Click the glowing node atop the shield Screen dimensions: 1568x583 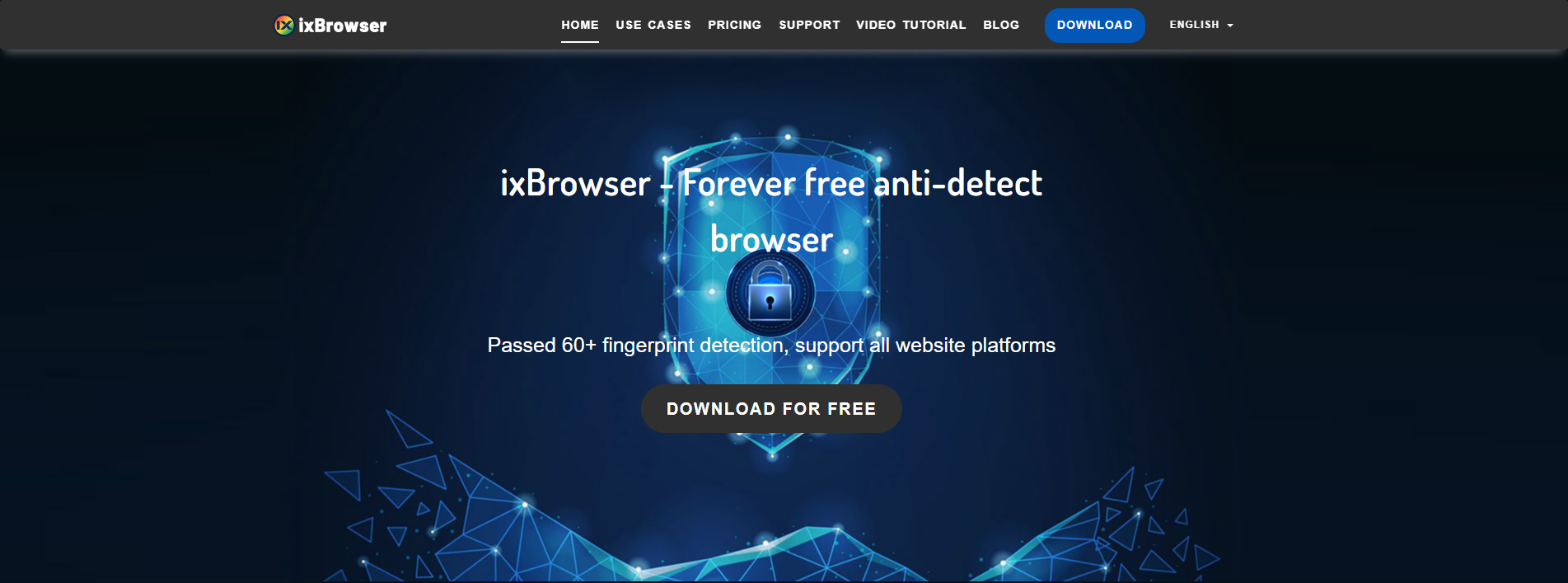pos(788,137)
